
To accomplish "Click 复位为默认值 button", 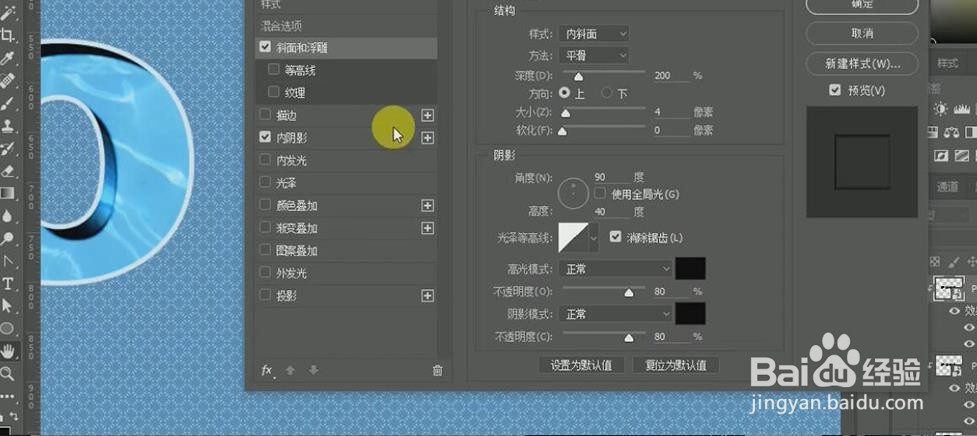I will tap(676, 365).
